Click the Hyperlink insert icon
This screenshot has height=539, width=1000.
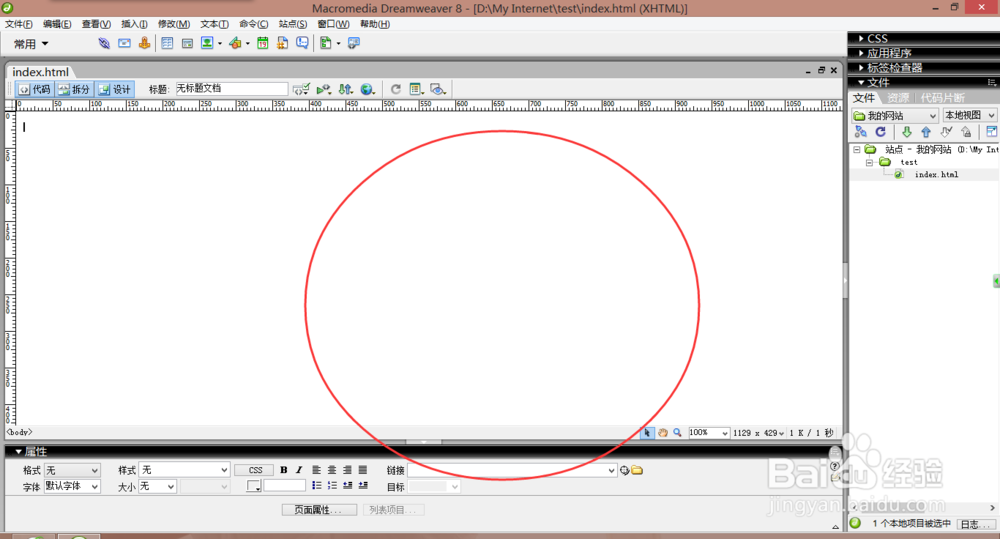point(103,43)
